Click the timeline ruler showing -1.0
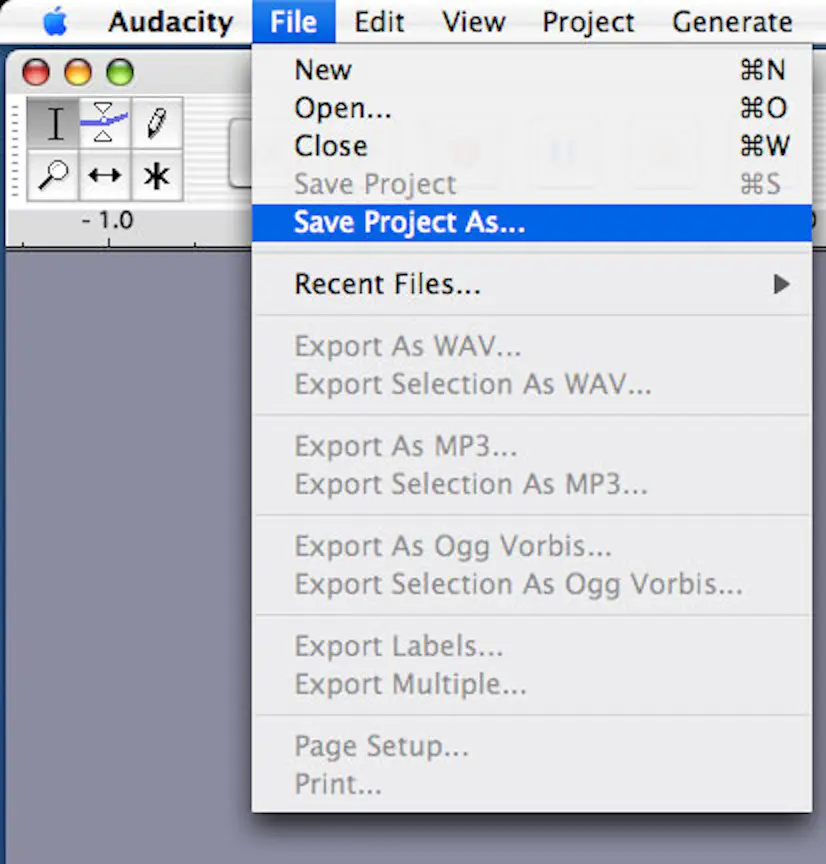Screen dimensions: 826x864 click(107, 220)
